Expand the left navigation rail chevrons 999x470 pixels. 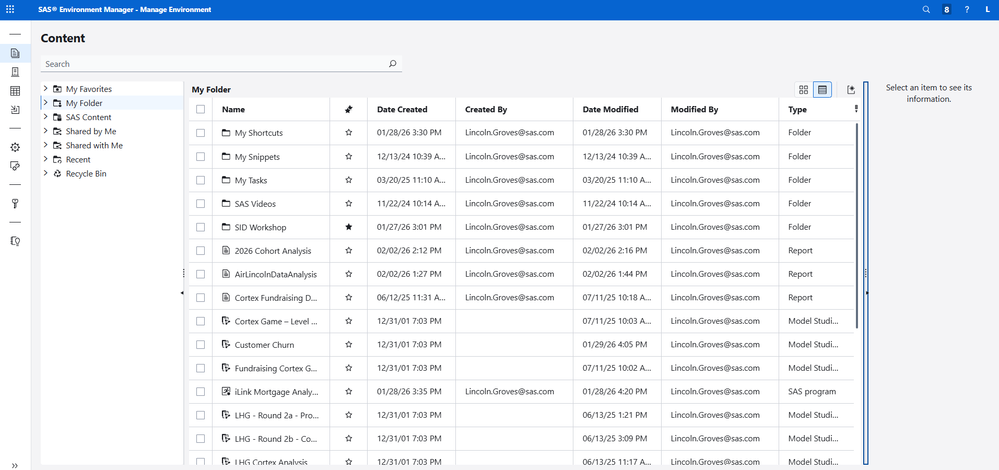15,465
